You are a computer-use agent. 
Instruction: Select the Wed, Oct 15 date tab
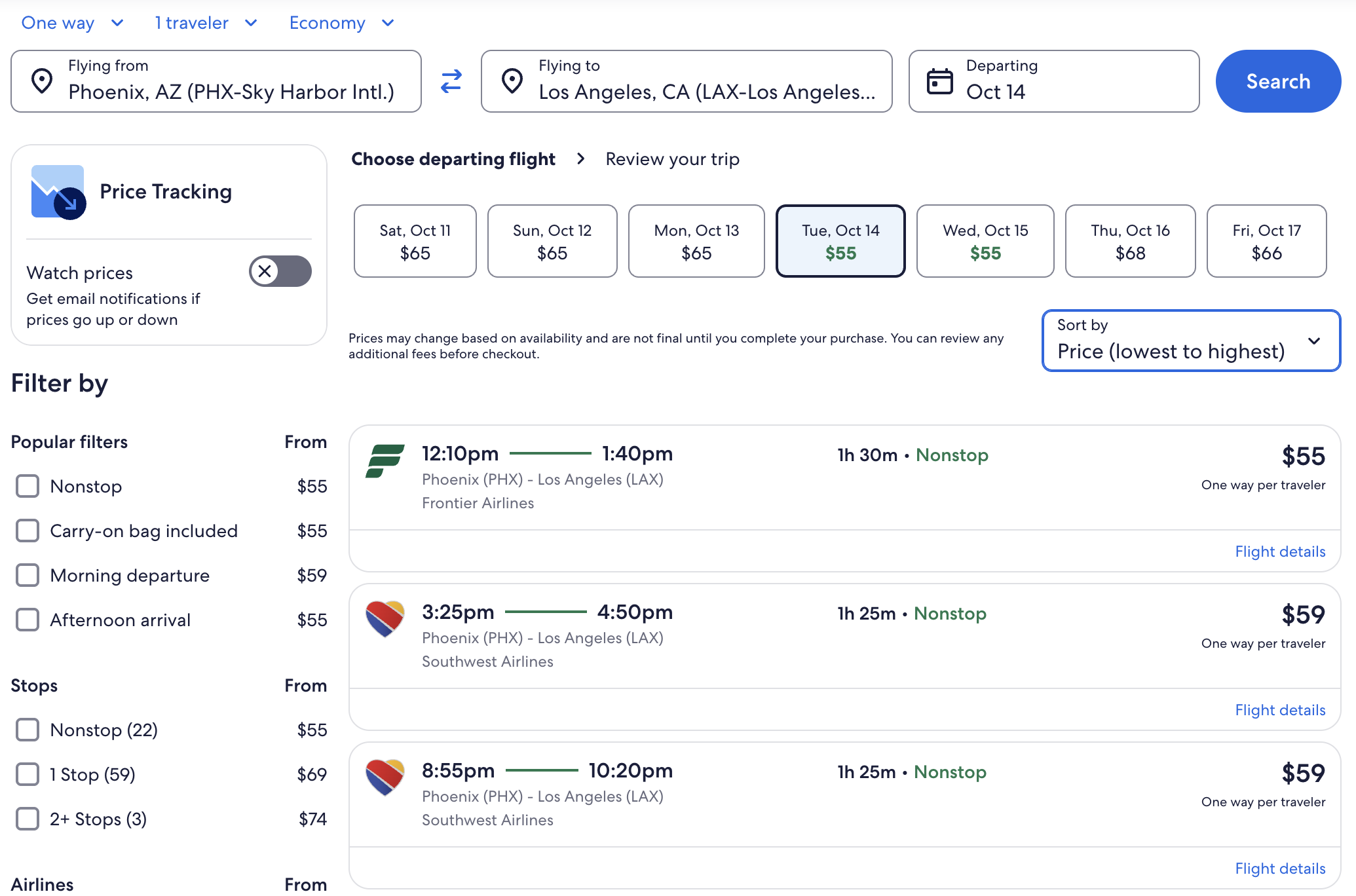click(x=985, y=240)
